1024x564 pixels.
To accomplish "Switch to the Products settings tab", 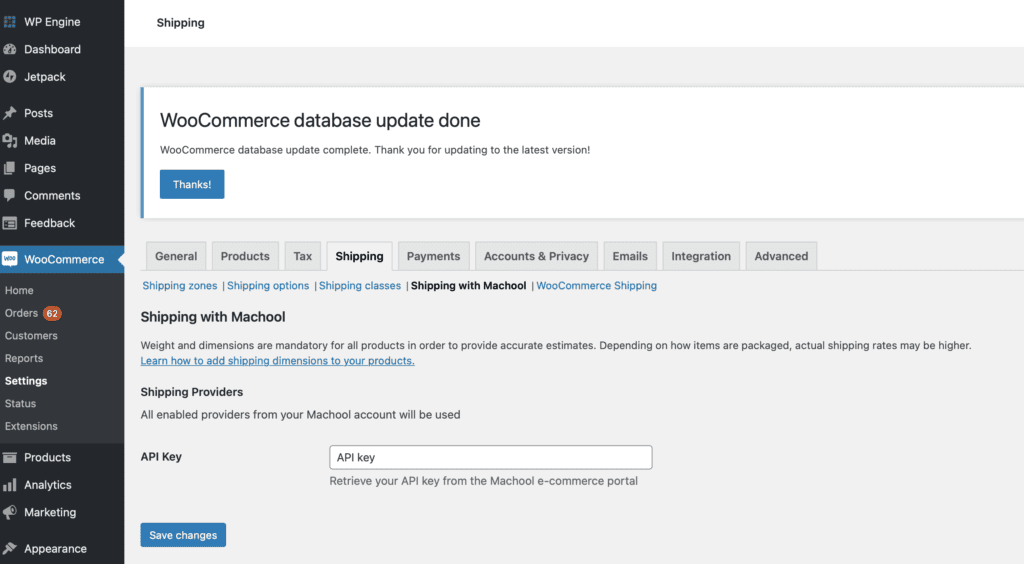I will [245, 256].
